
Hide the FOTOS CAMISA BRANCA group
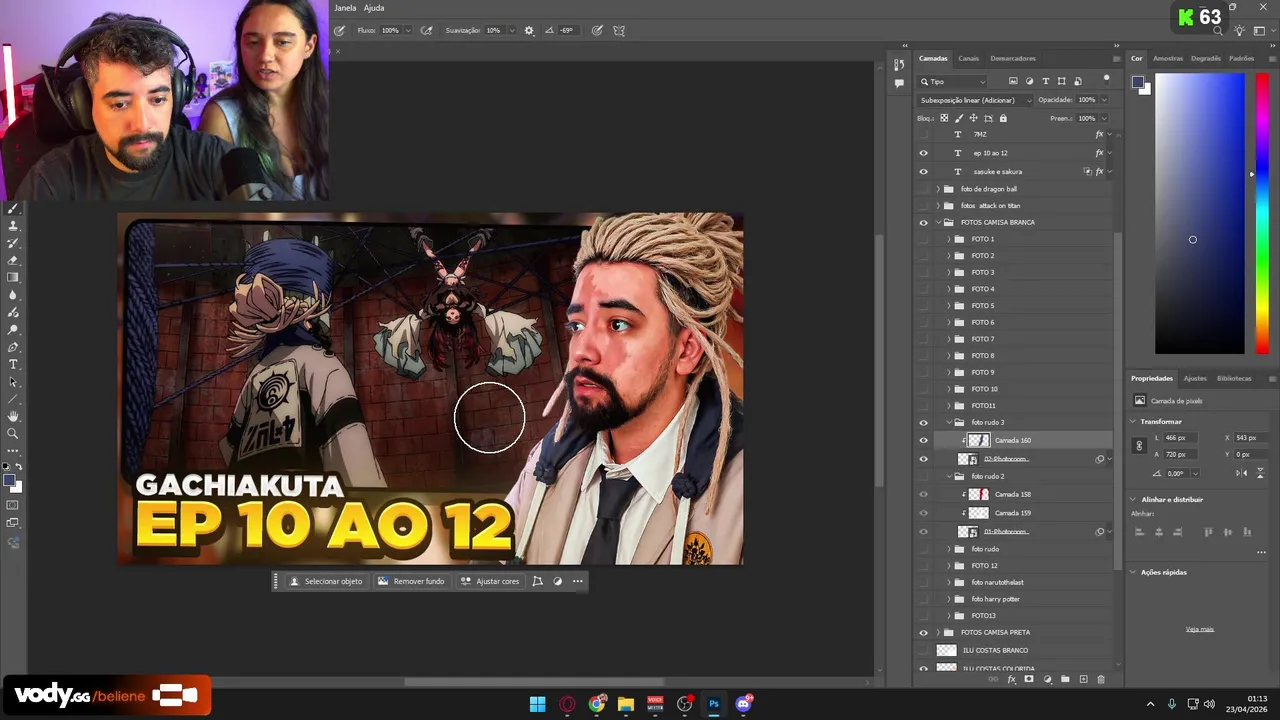(923, 222)
